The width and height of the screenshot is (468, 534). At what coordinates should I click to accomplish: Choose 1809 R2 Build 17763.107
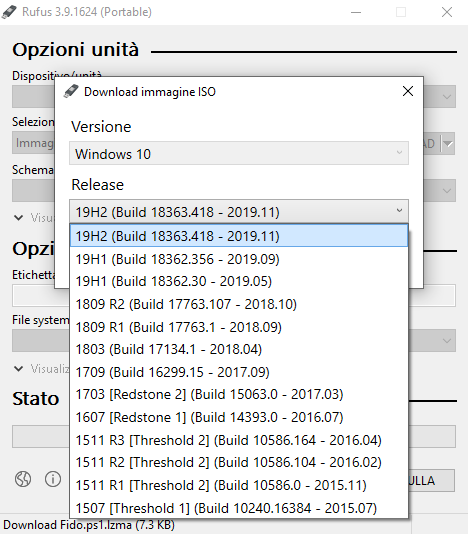(239, 304)
